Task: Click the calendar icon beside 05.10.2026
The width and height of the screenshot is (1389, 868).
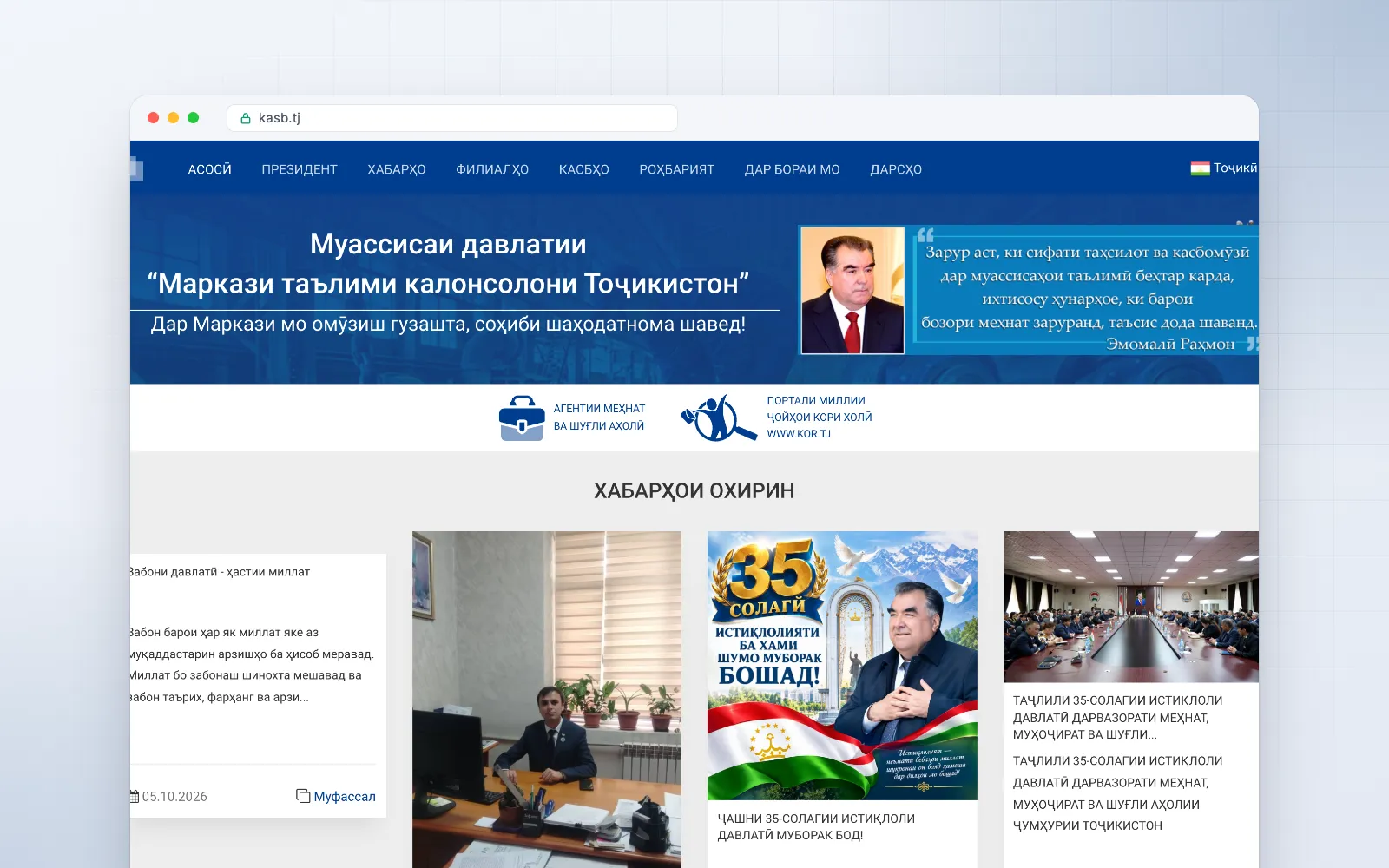Action: (x=135, y=796)
